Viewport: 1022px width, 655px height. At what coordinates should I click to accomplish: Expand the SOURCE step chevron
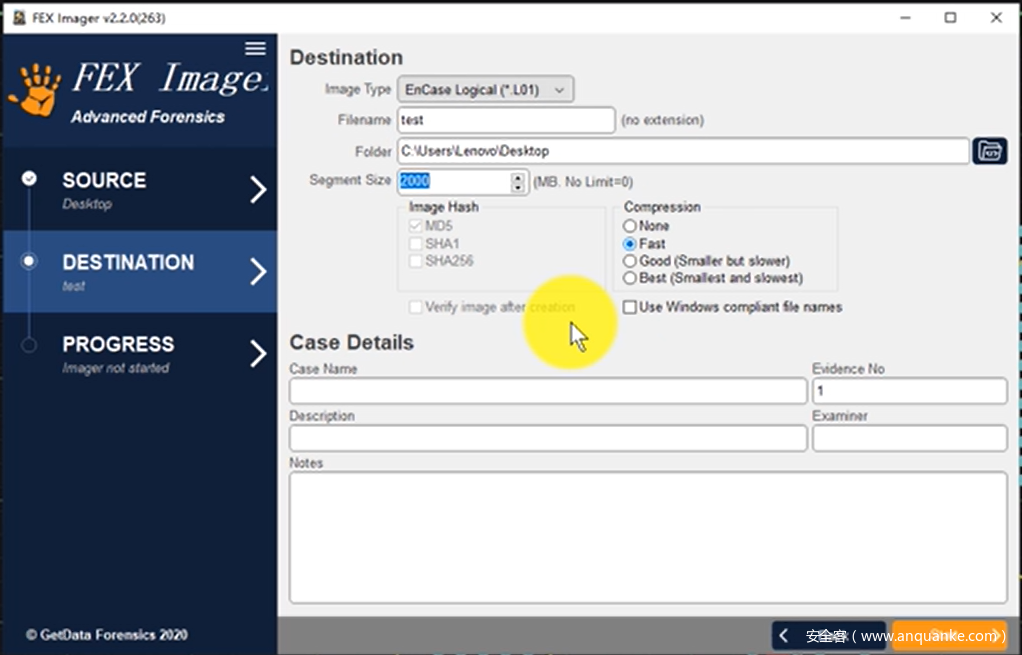point(259,190)
